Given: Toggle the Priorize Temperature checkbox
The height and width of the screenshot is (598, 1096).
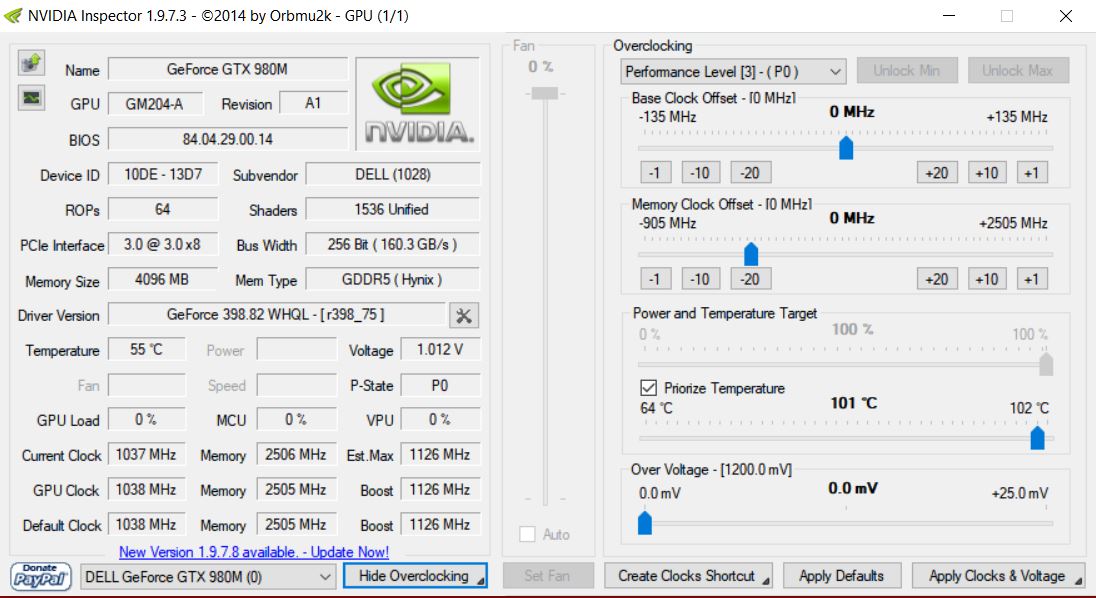Looking at the screenshot, I should (x=648, y=388).
